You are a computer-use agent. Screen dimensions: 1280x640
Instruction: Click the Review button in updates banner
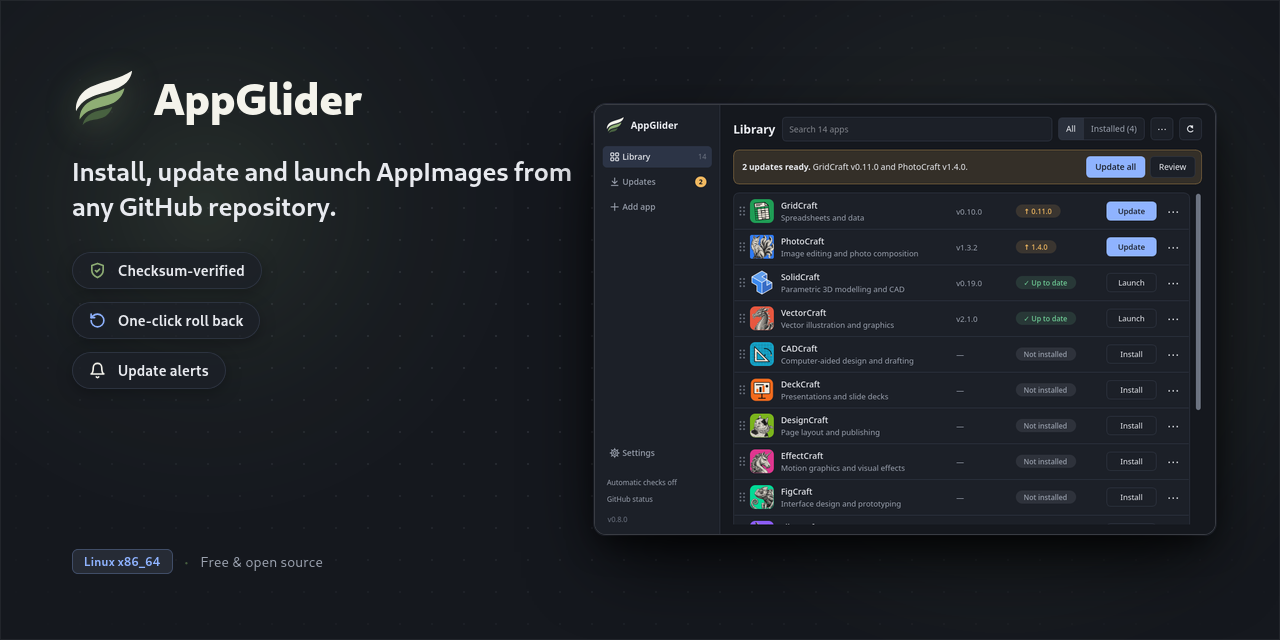1172,167
